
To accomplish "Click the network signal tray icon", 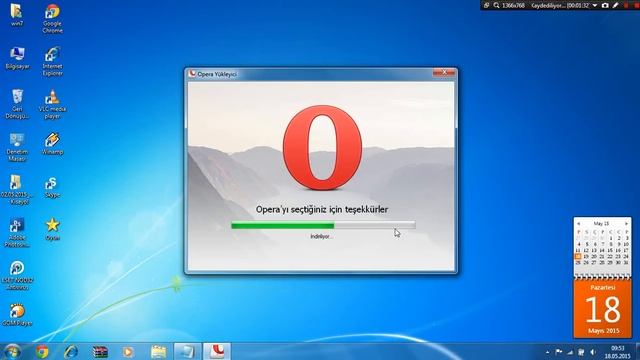I will click(570, 352).
